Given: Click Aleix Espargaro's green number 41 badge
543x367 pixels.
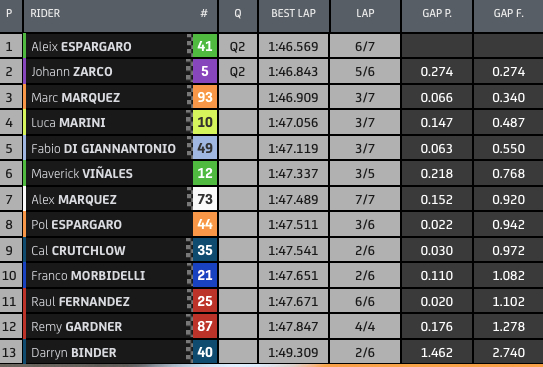Looking at the screenshot, I should [x=205, y=46].
